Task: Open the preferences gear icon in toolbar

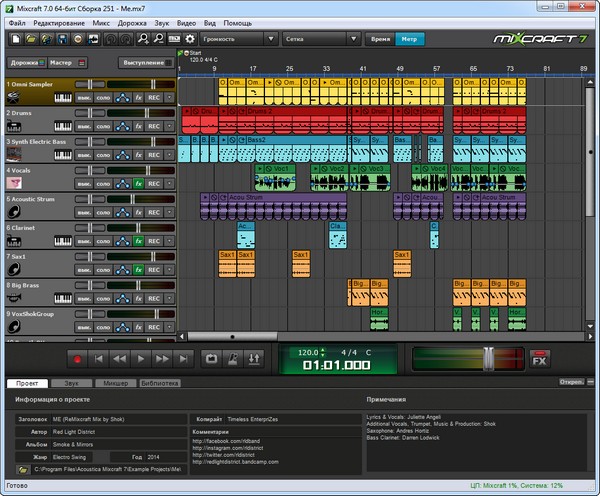Action: [x=190, y=39]
